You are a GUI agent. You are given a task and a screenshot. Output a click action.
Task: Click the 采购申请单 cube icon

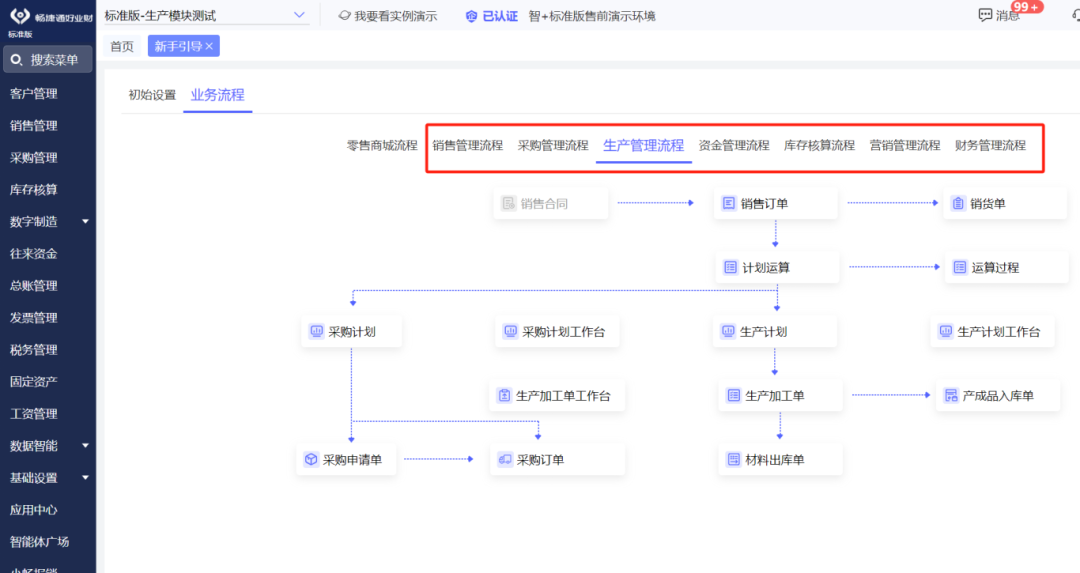pyautogui.click(x=311, y=460)
